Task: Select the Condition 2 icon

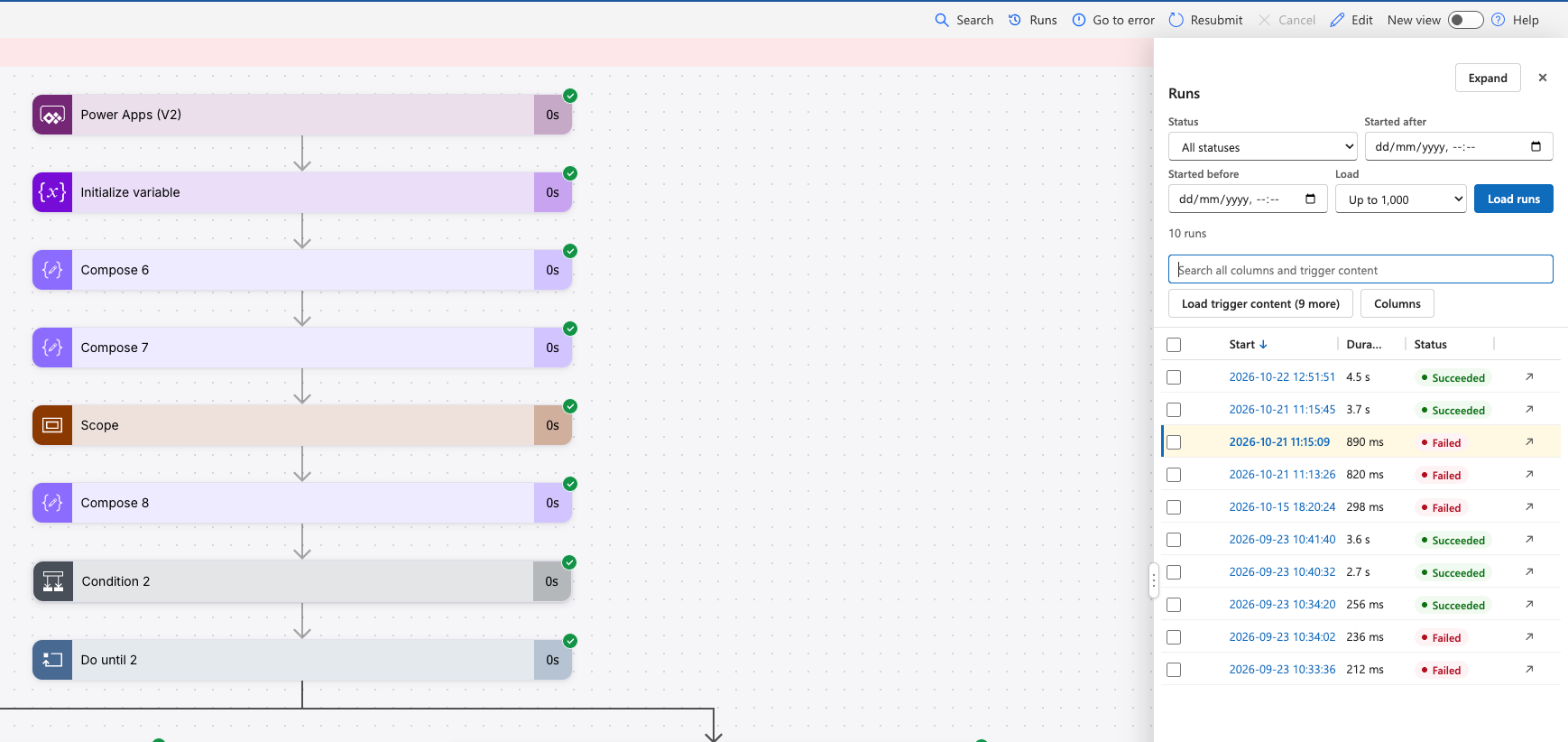Action: click(53, 581)
